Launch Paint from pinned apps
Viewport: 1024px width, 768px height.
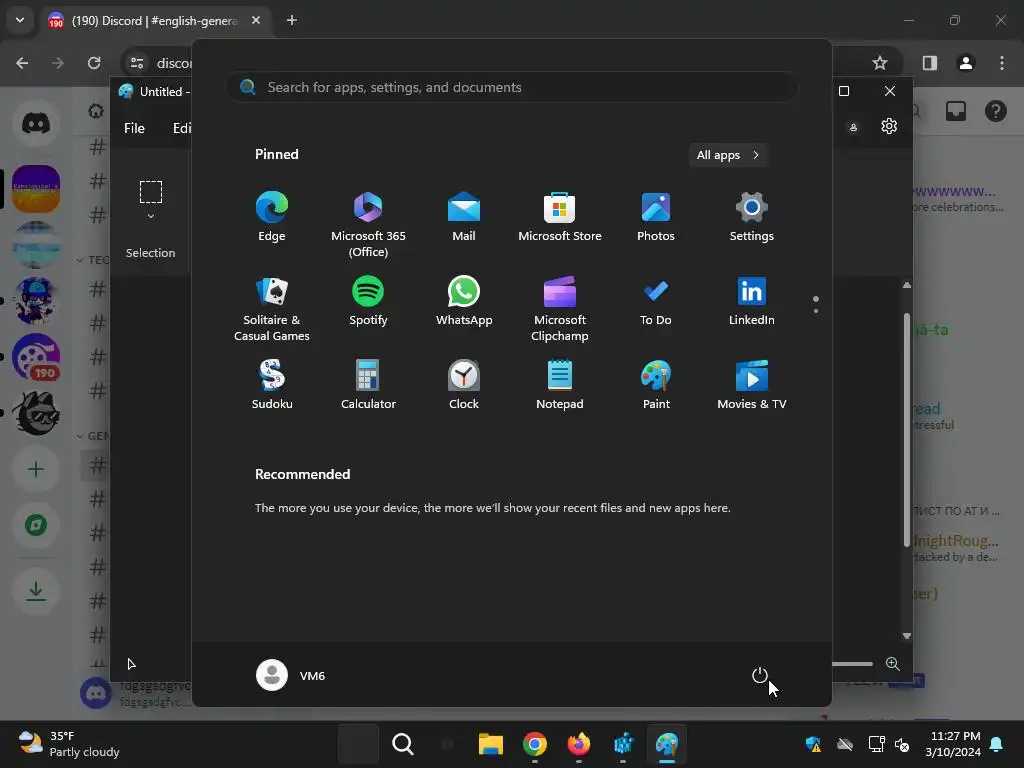(x=656, y=385)
